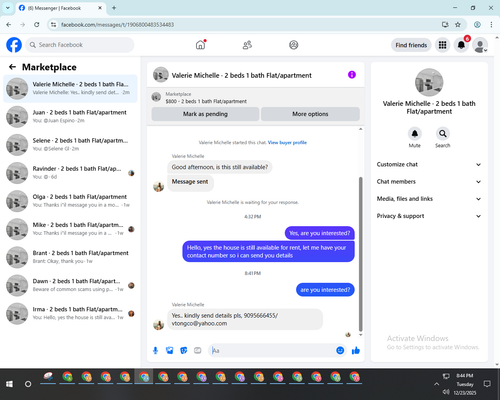Open the Friends icon in top bar
This screenshot has height=400, width=500.
(x=247, y=45)
